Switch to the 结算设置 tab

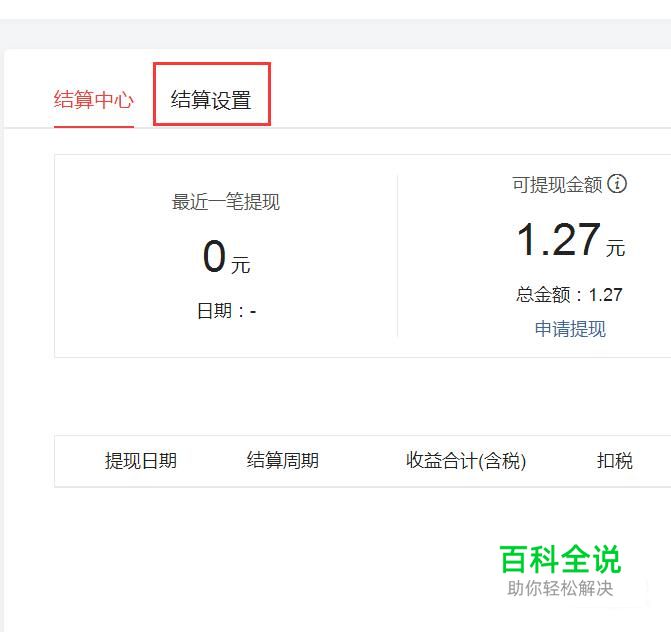click(211, 100)
